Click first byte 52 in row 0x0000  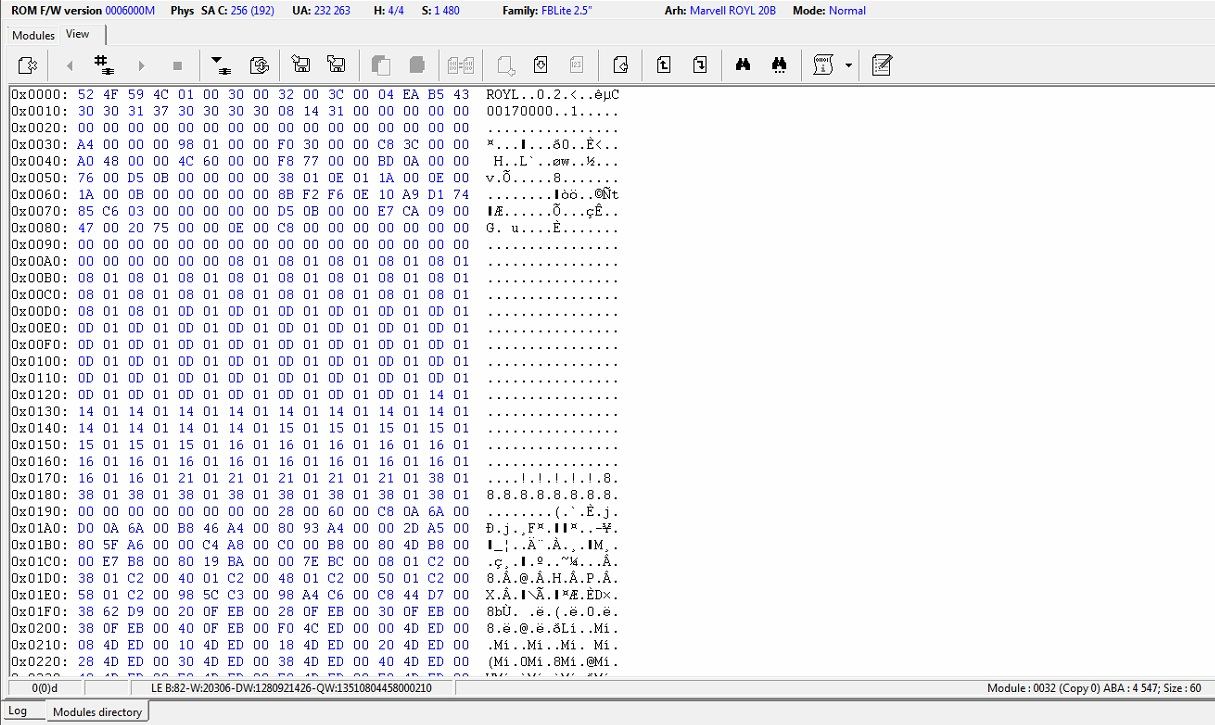pyautogui.click(x=85, y=94)
